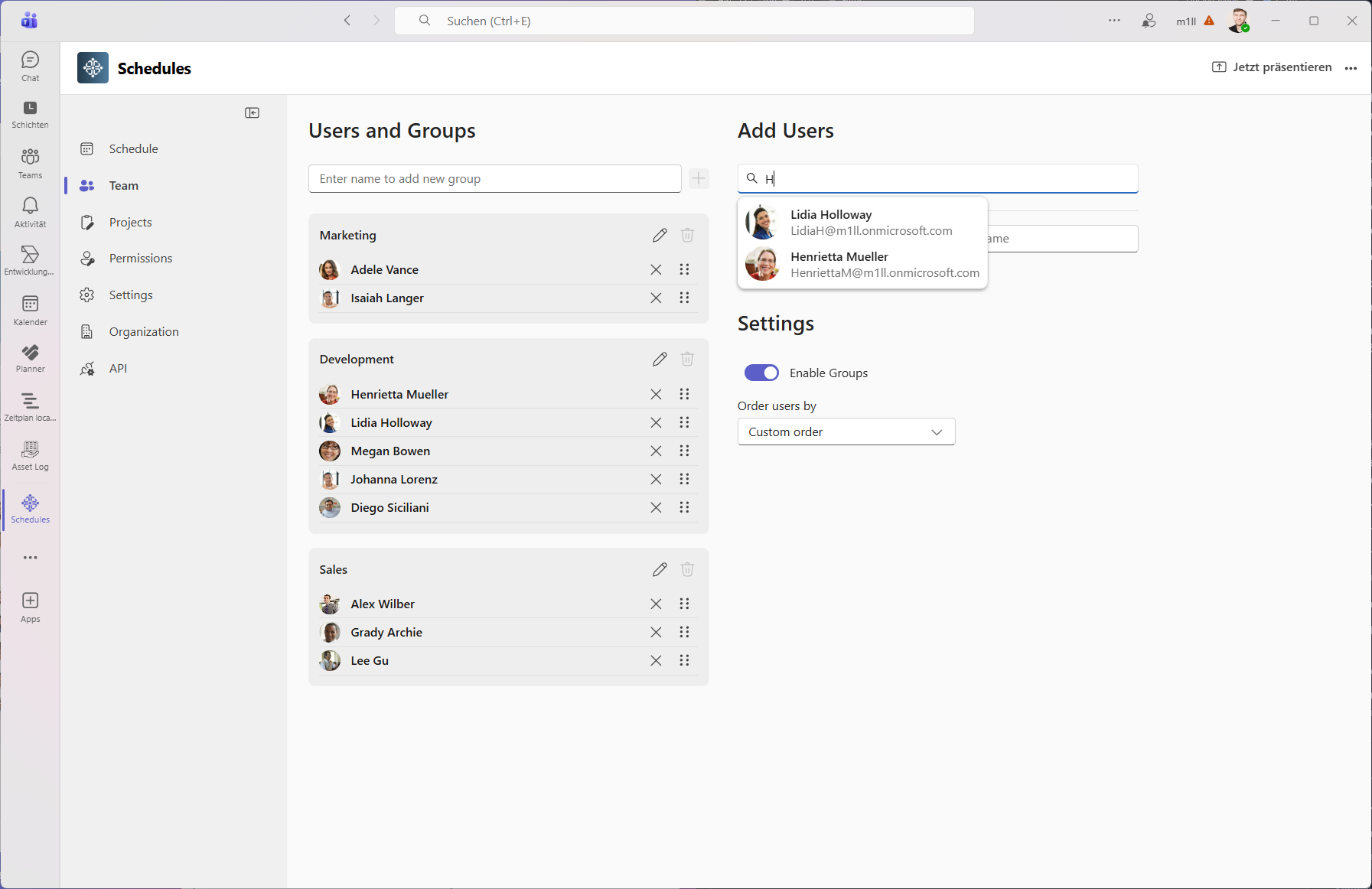Screen dimensions: 1372x889
Task: Select Henrietta Mueller from search suggestions
Action: pos(862,265)
